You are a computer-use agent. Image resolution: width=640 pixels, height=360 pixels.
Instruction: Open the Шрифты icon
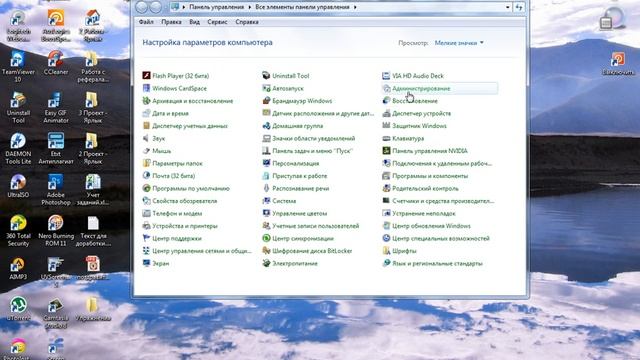pyautogui.click(x=386, y=251)
